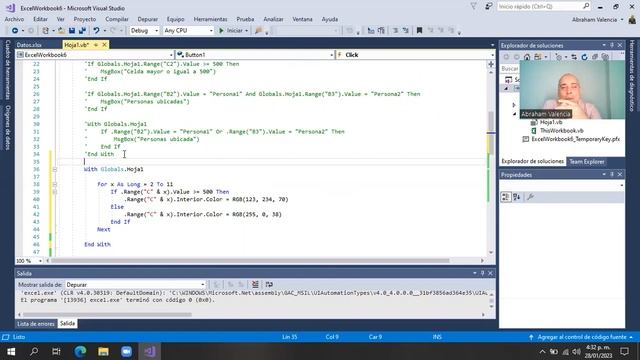Click the Alphabetical sort icon in Propiedades
This screenshot has width=640, height=360.
(517, 197)
